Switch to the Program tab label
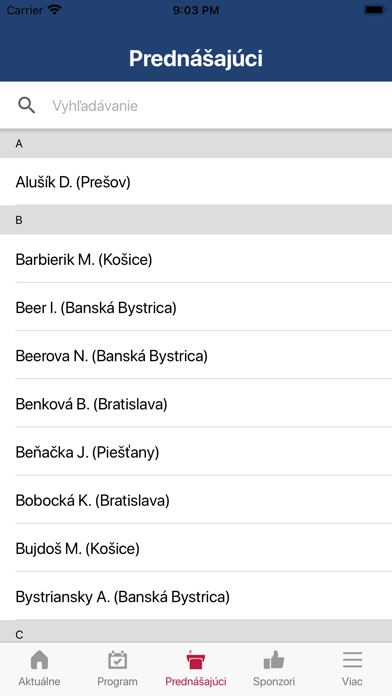392x696 pixels. [118, 681]
